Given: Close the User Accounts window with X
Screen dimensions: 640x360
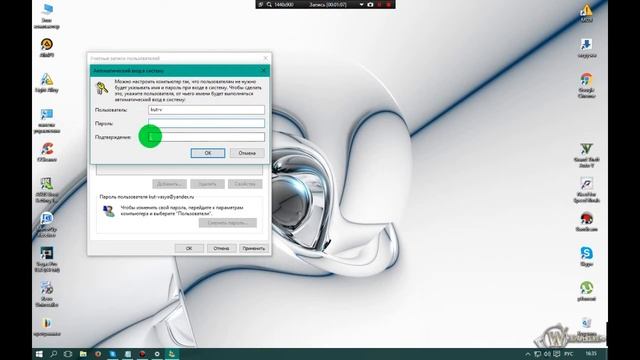Looking at the screenshot, I should click(266, 58).
